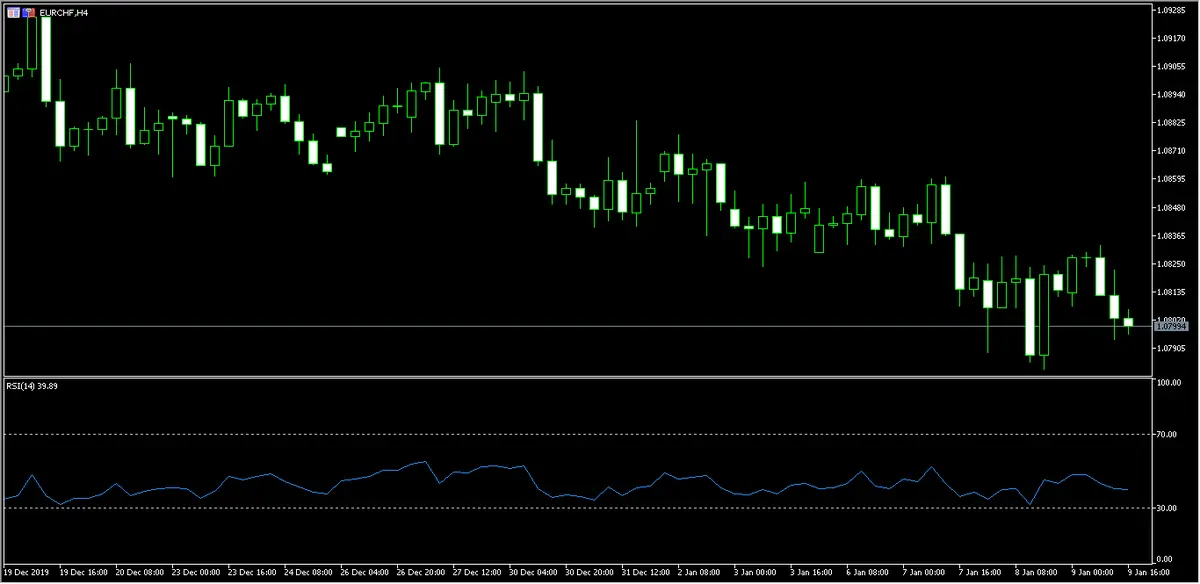Click the 1.08595 price scale label
This screenshot has height=584, width=1200.
1171,179
